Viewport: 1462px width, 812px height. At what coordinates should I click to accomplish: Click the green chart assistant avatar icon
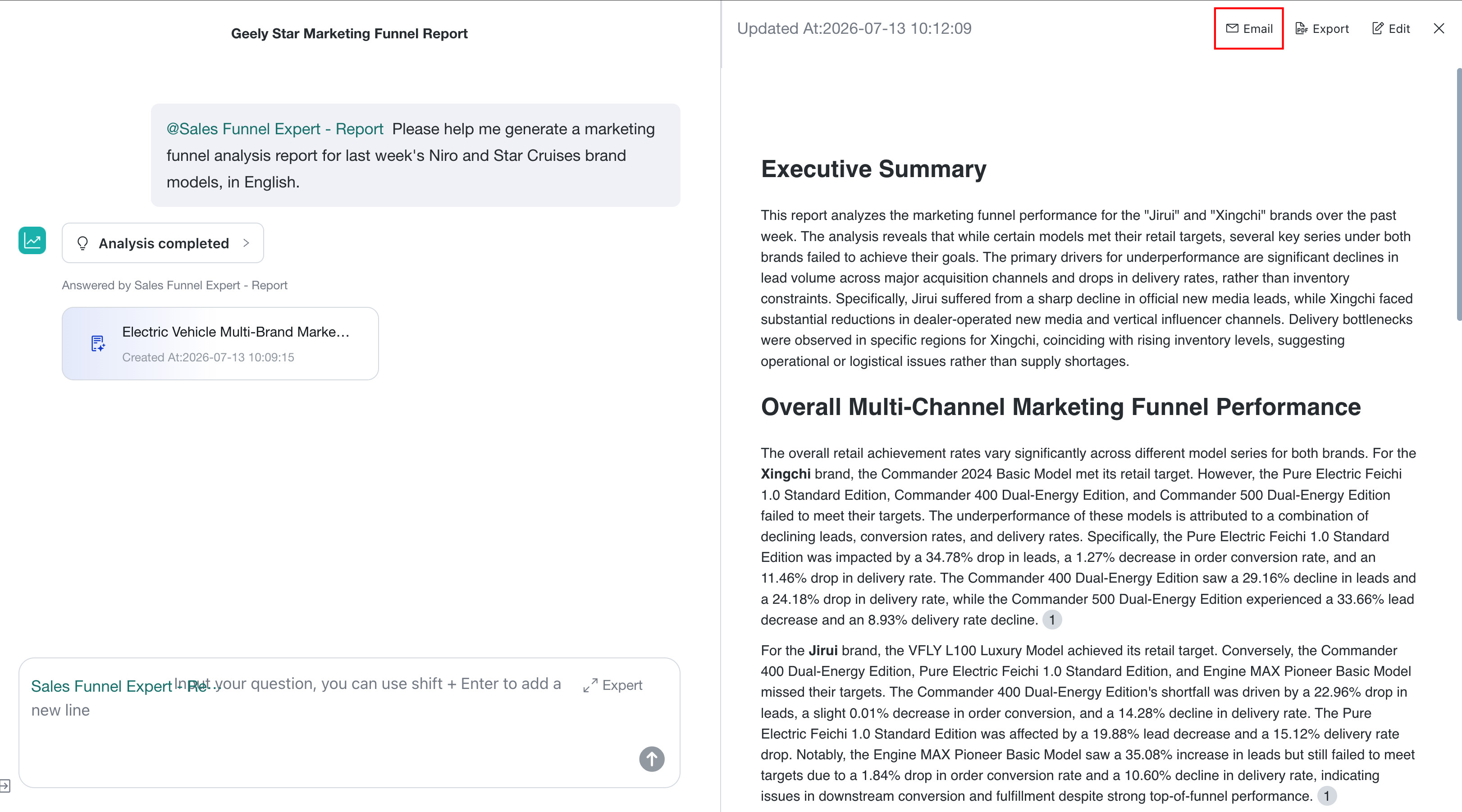point(32,241)
